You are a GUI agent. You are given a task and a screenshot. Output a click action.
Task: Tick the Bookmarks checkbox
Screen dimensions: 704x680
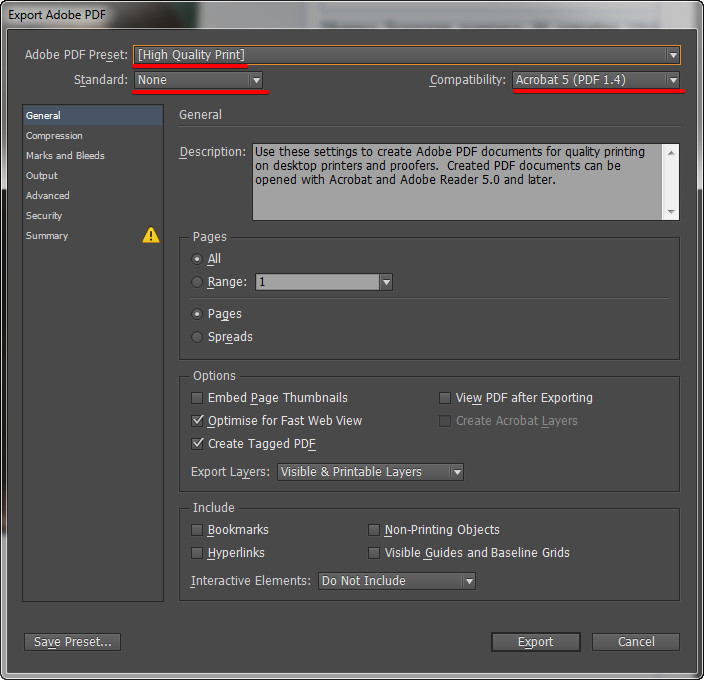[197, 530]
